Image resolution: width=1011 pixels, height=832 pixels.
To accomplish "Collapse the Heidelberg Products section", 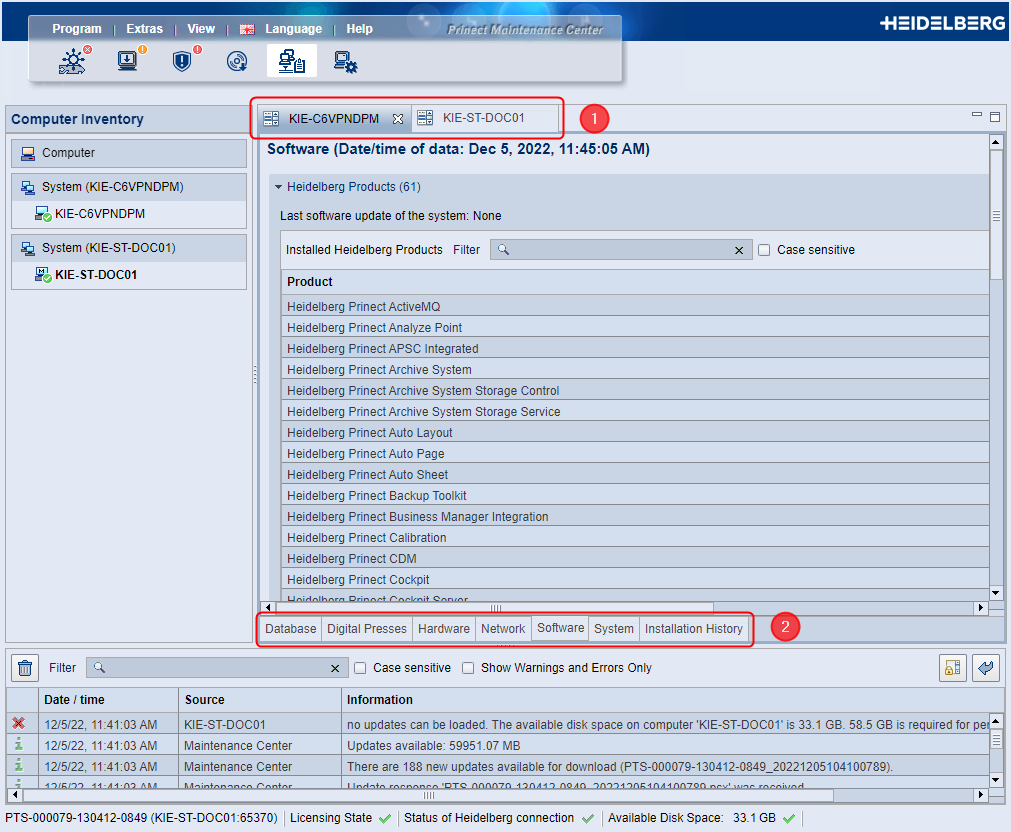I will click(278, 187).
